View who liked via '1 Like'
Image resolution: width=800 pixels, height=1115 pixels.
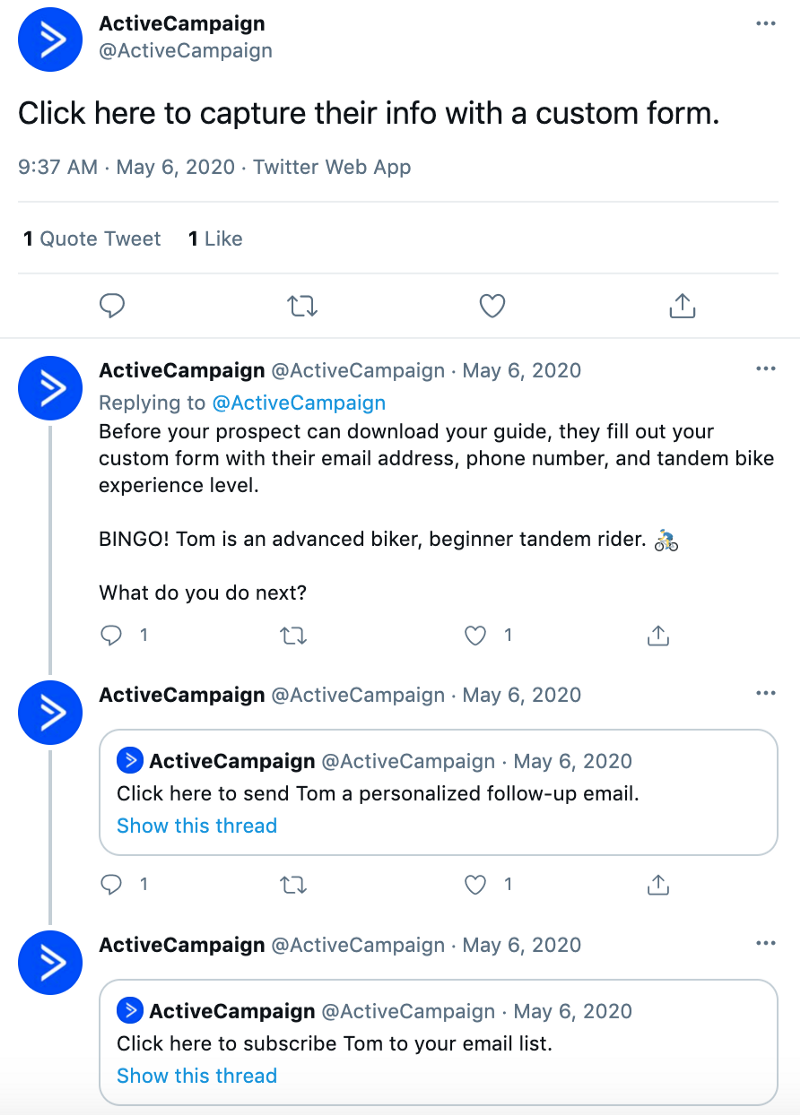(215, 239)
